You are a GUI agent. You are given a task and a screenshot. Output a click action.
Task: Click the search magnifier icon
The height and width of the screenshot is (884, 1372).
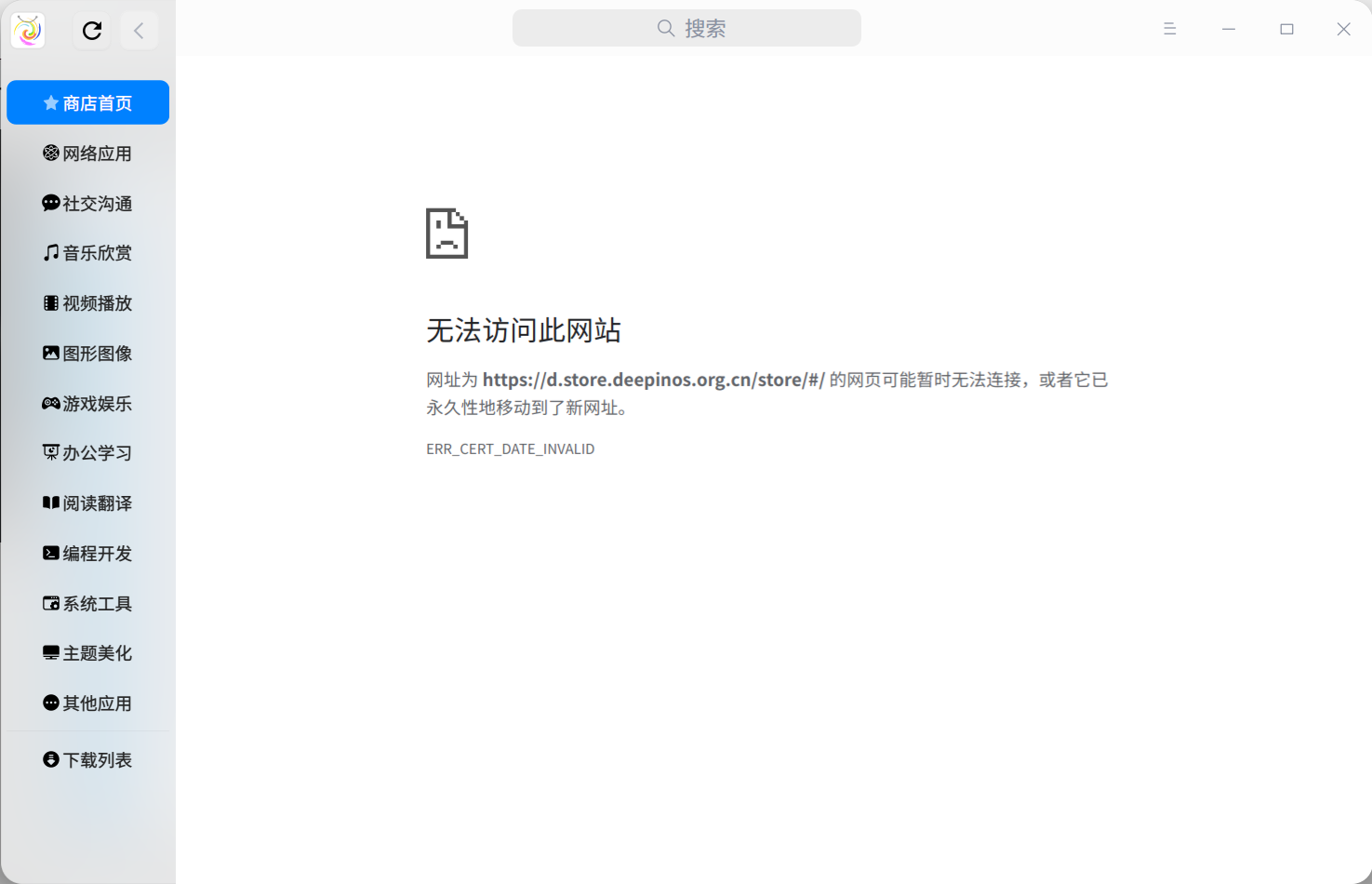coord(666,28)
